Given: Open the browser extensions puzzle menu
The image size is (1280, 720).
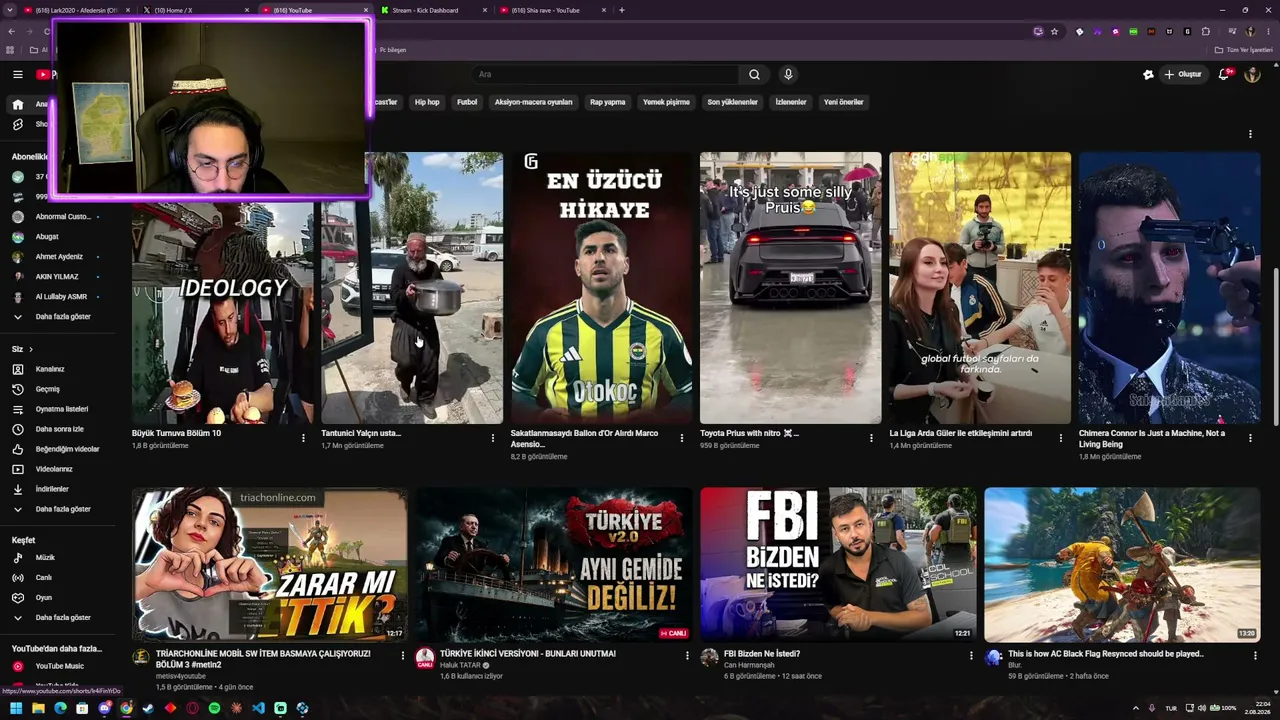Looking at the screenshot, I should point(1205,31).
